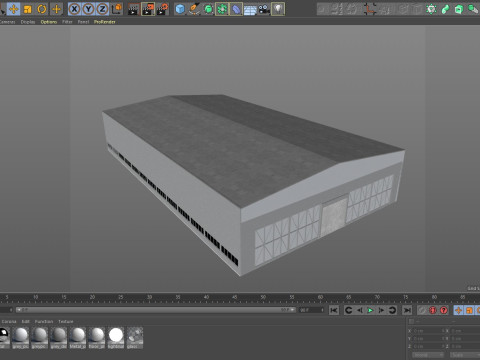Open the material manager Texture menu
This screenshot has width=480, height=360.
(66, 321)
